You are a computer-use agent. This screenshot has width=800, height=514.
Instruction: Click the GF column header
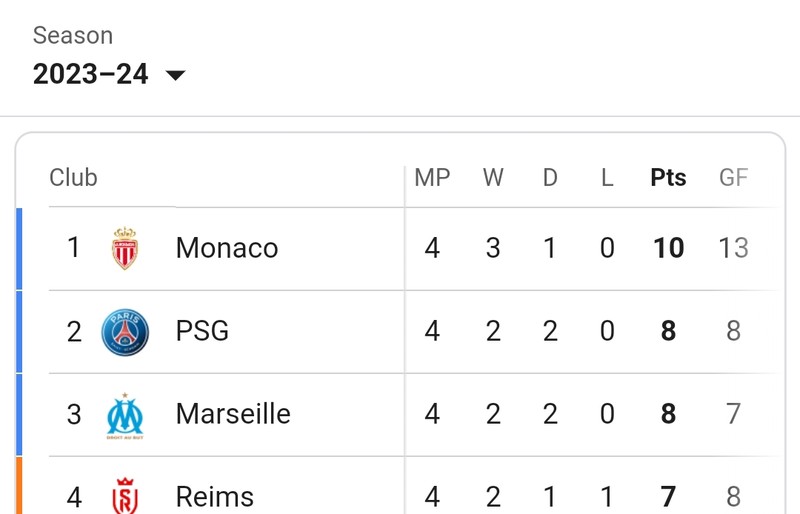pyautogui.click(x=734, y=178)
